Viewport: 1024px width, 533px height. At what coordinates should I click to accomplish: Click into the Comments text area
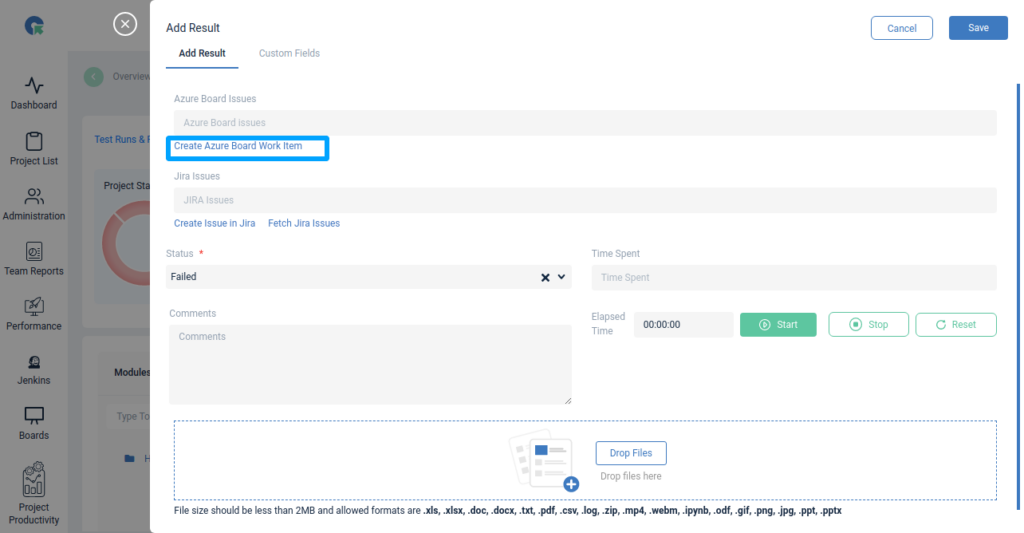pos(370,364)
